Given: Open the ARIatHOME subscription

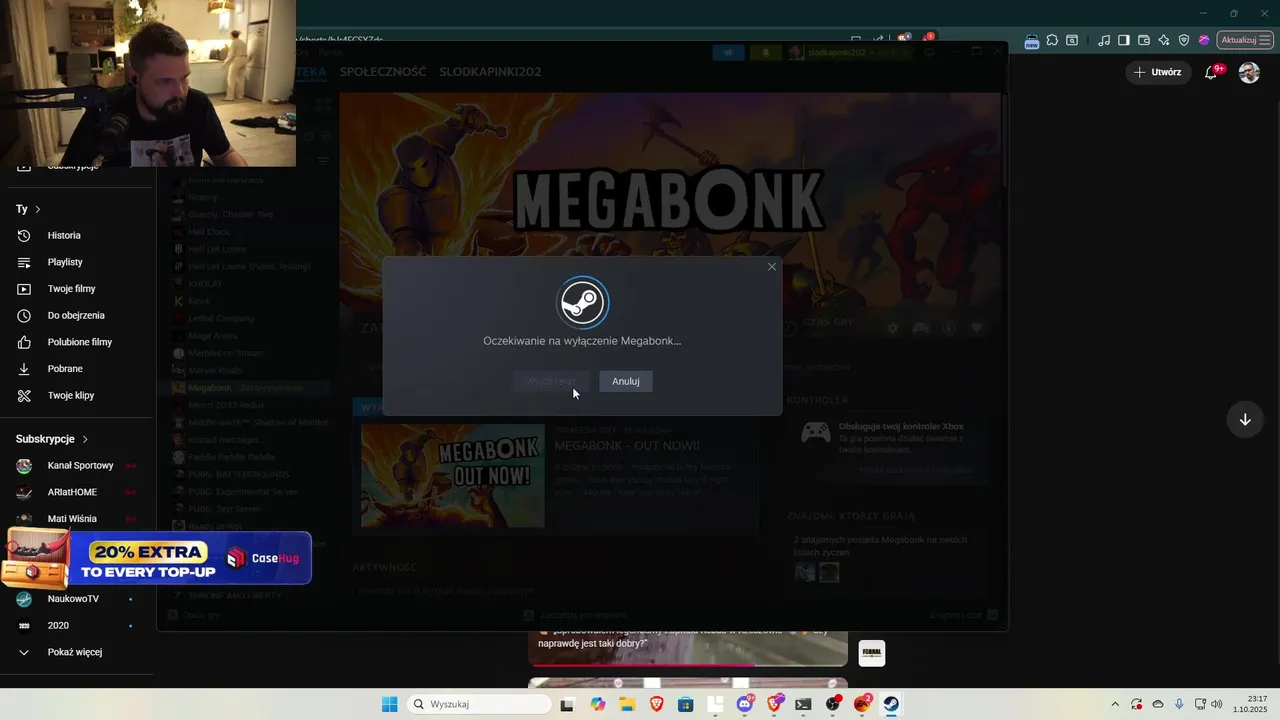Looking at the screenshot, I should [x=72, y=492].
